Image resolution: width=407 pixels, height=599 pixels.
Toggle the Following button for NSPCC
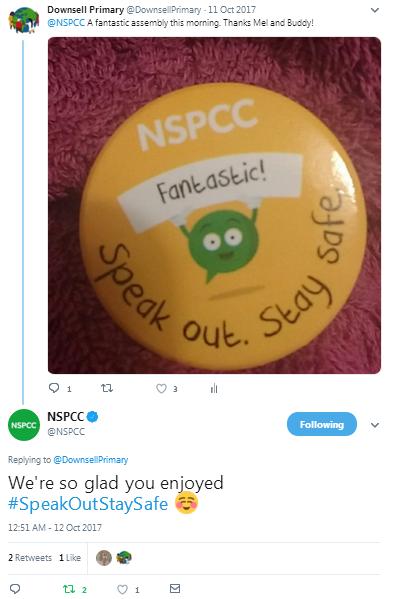pos(322,424)
